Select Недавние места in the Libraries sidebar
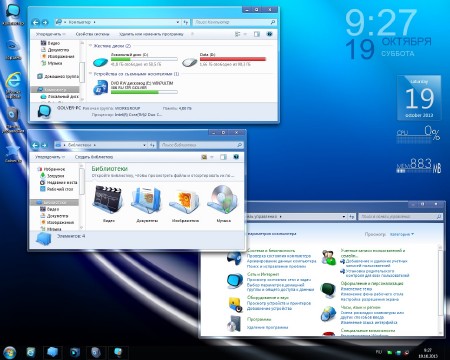This screenshot has height=360, width=450. click(58, 182)
